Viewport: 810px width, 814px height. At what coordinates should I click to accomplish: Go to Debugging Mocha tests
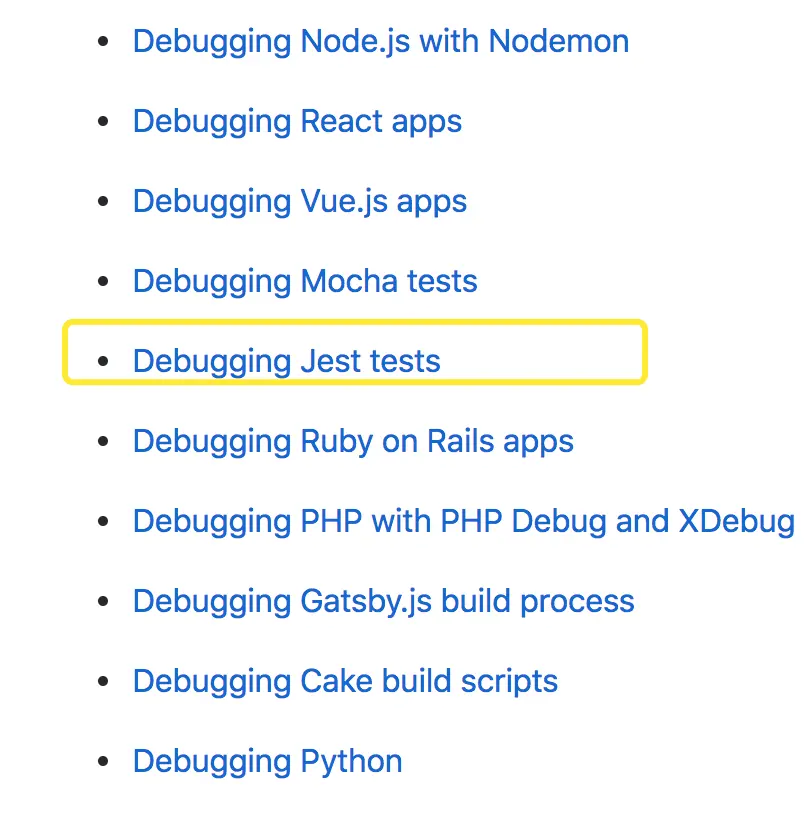(305, 281)
